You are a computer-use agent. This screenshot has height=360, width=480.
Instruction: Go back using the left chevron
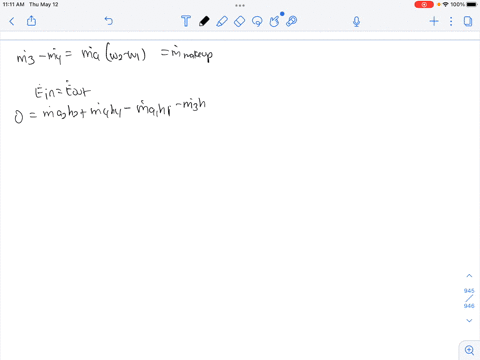[12, 21]
